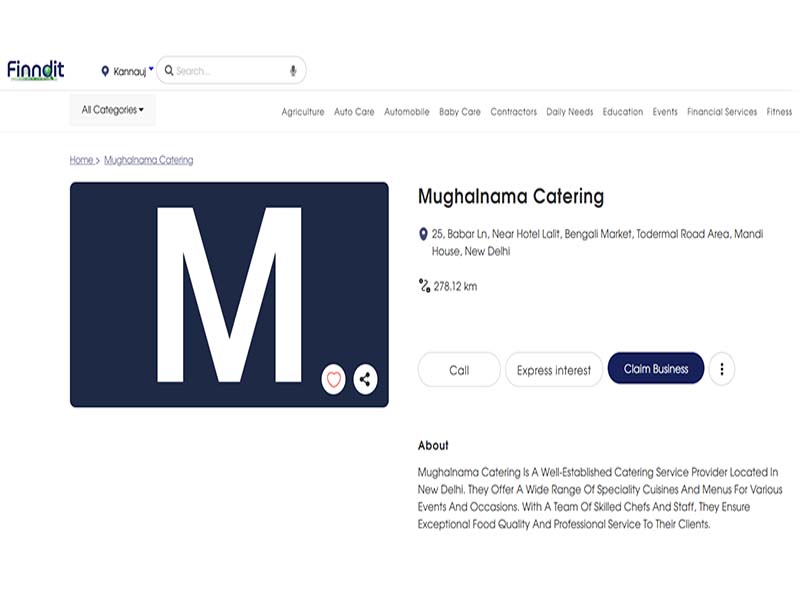Click the Call button
This screenshot has width=800, height=600.
pos(459,370)
